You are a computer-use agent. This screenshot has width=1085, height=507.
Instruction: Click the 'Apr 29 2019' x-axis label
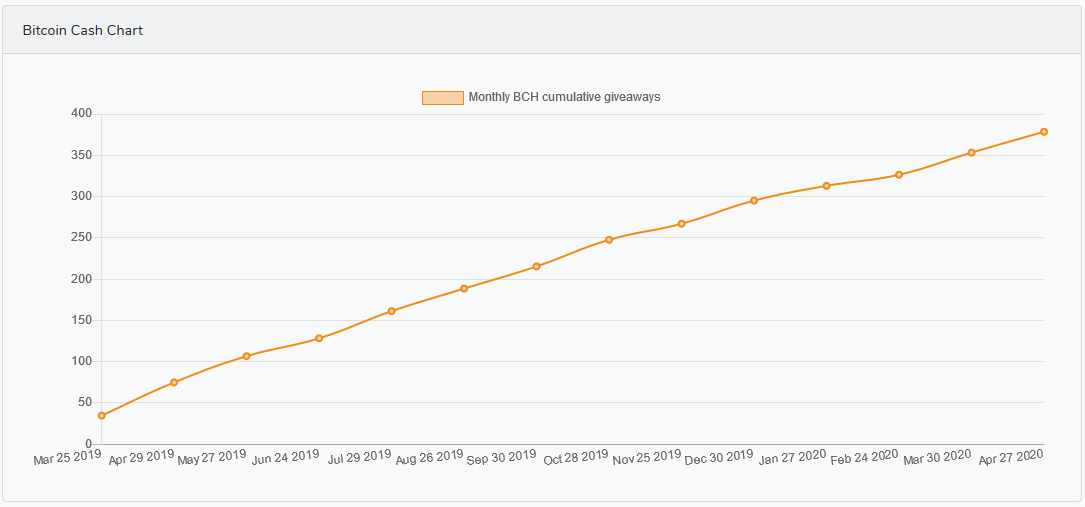pos(141,458)
